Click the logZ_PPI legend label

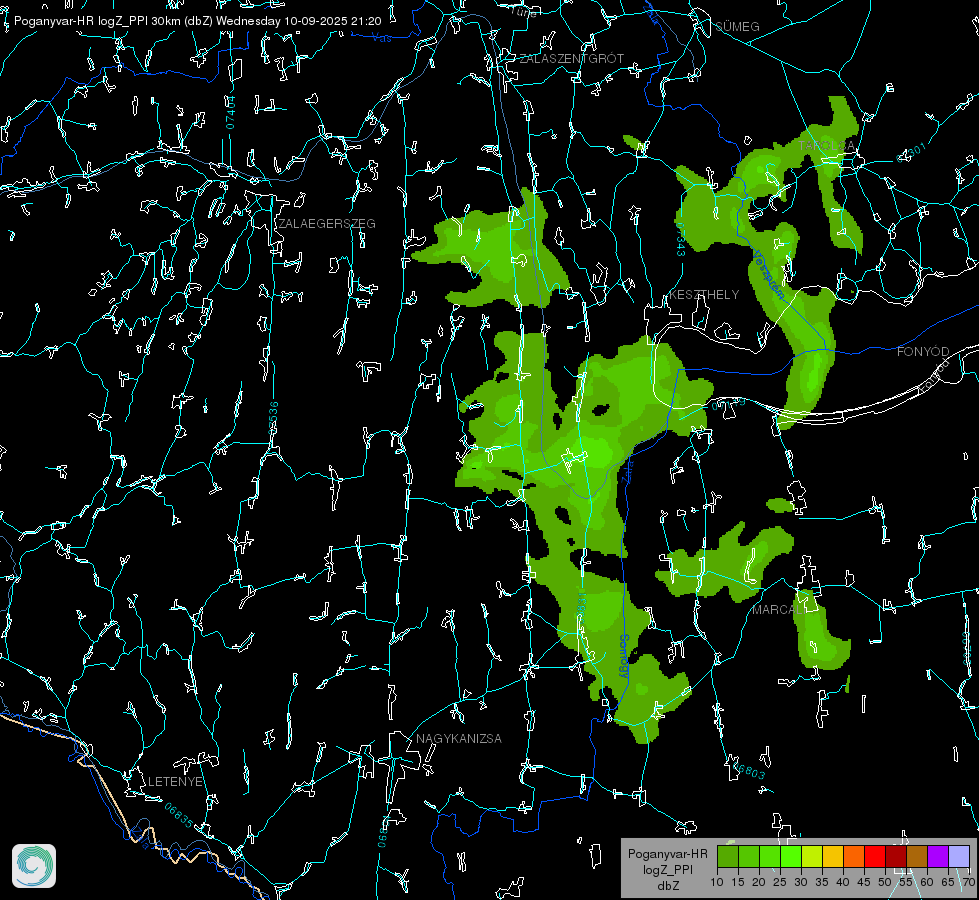pos(667,869)
